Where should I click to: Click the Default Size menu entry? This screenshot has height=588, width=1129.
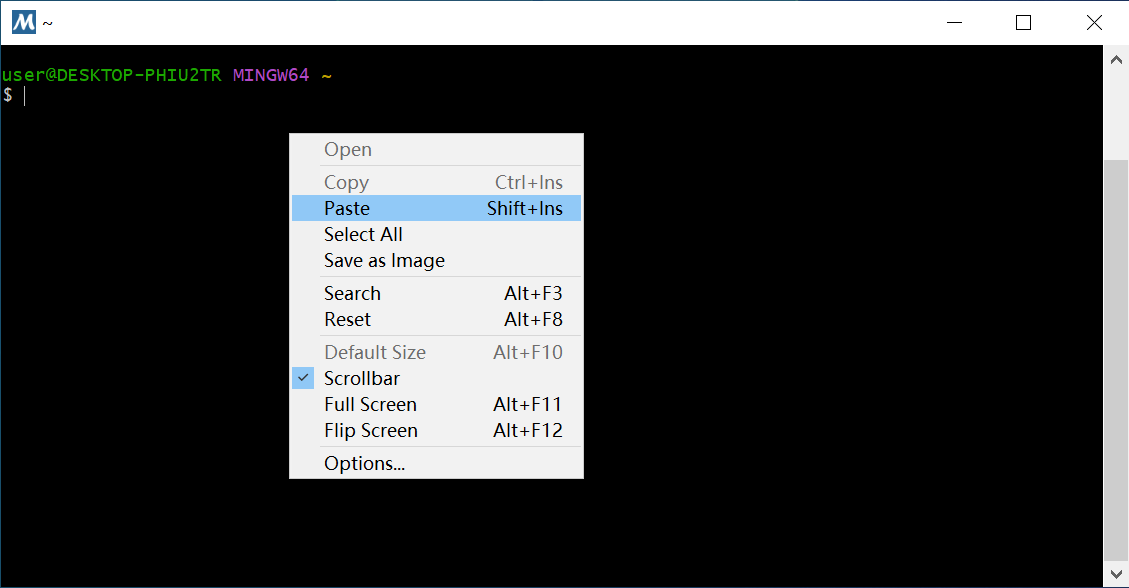pyautogui.click(x=374, y=353)
